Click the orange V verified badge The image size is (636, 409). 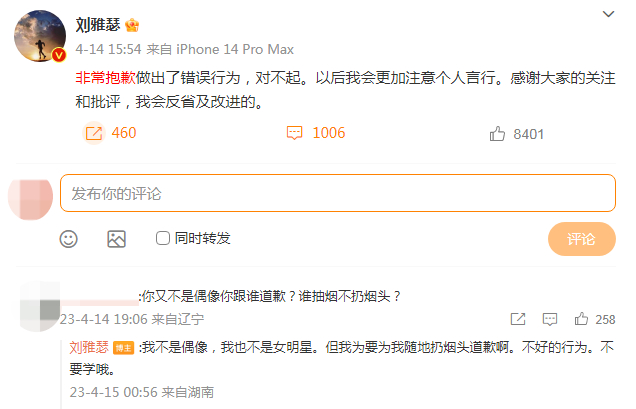click(59, 55)
